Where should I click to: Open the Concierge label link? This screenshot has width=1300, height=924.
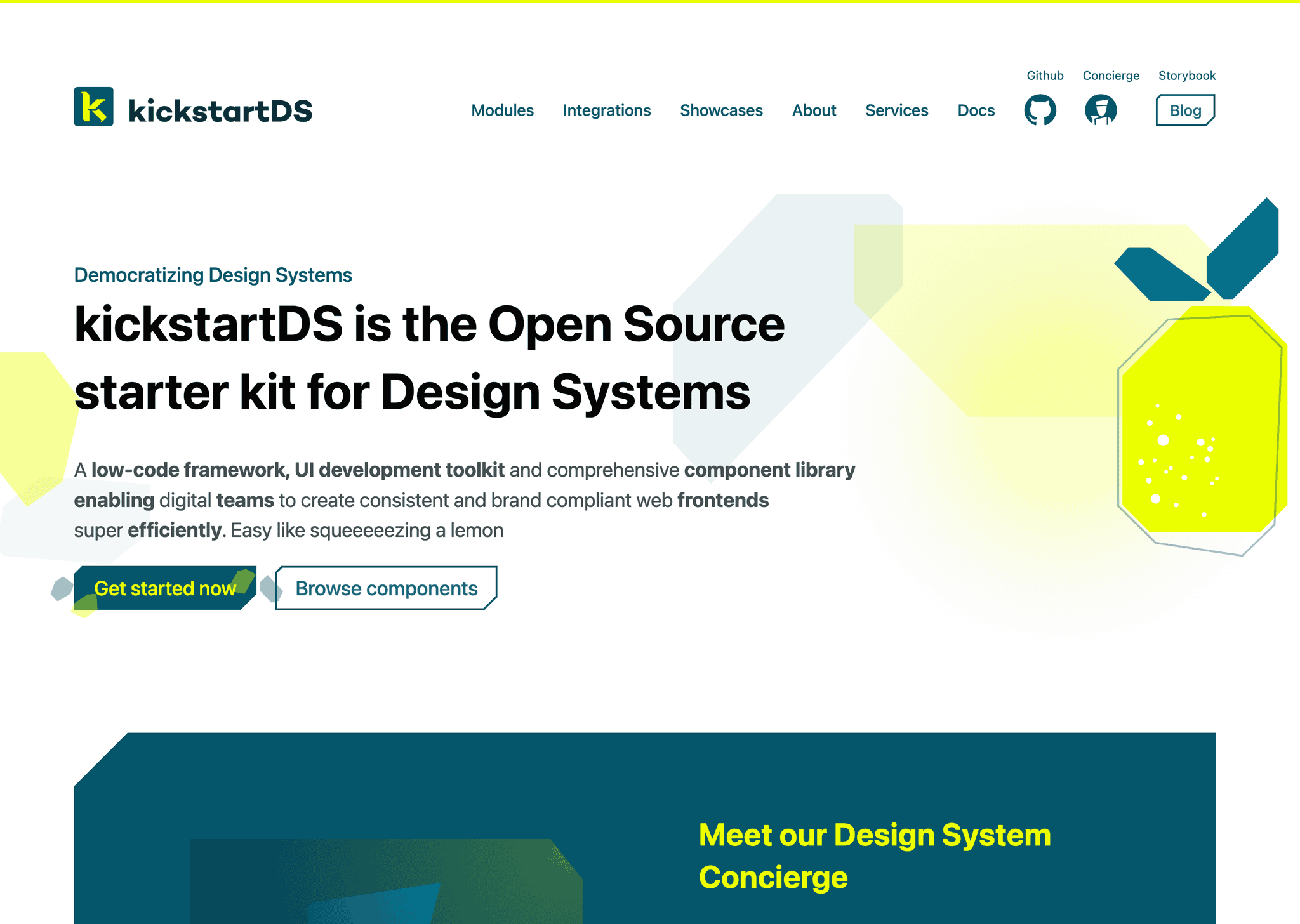tap(1111, 75)
